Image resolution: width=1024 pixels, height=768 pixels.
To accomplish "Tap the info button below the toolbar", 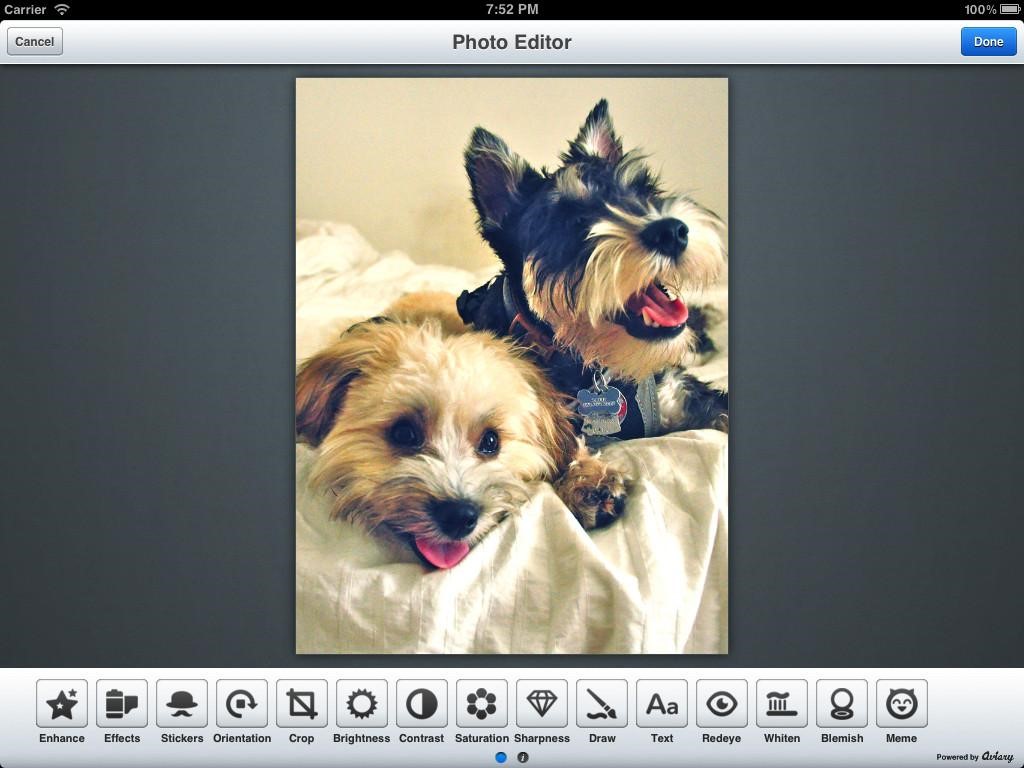I will 524,757.
